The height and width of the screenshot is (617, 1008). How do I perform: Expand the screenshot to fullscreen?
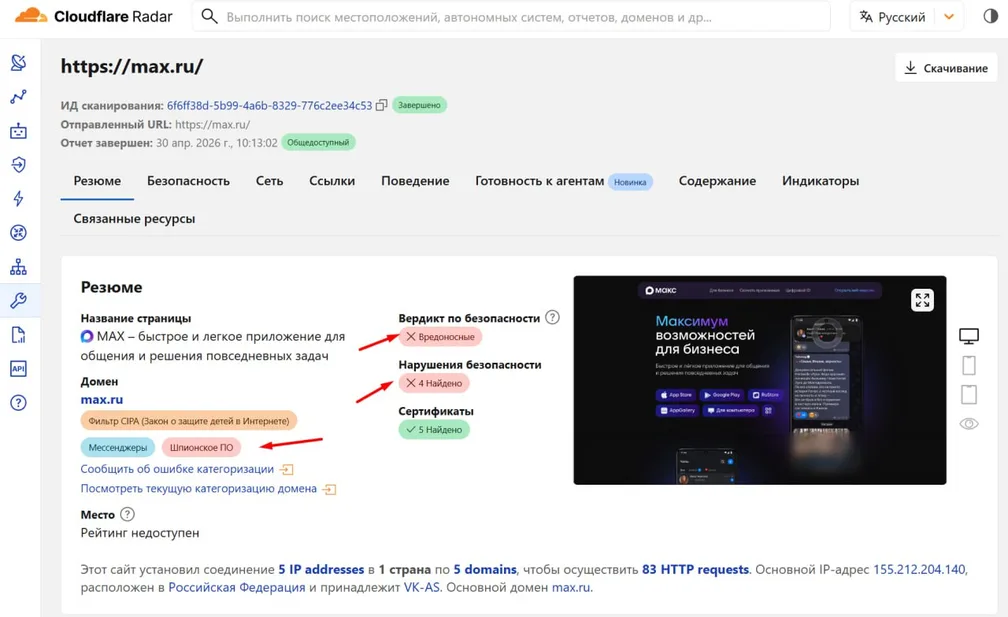[922, 300]
